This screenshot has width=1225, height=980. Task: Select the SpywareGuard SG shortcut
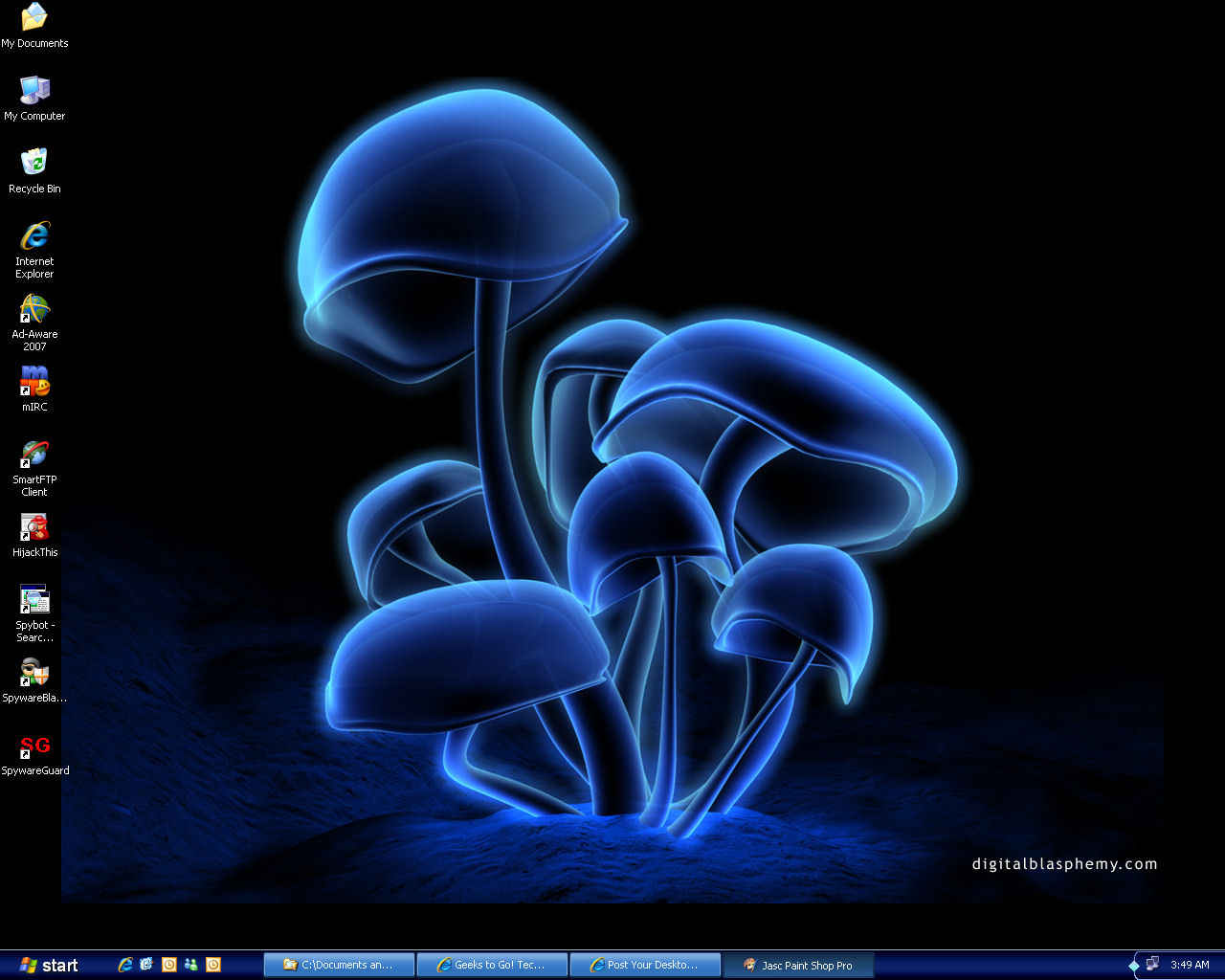pos(34,753)
